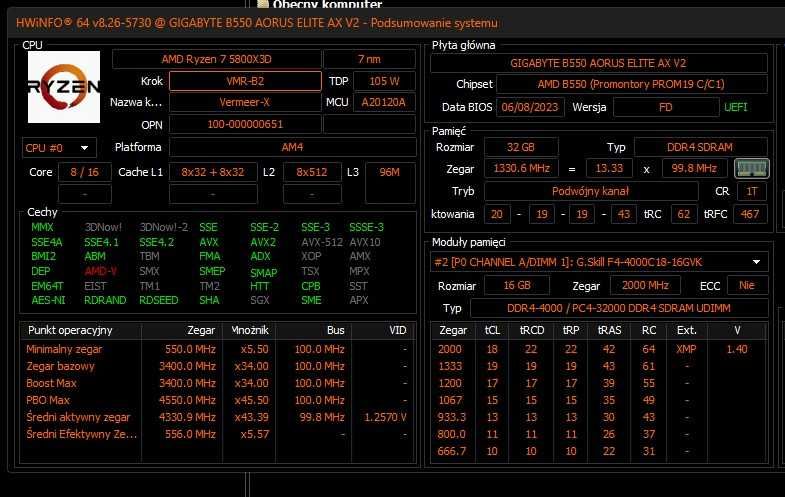
Task: Click the SHA feature flag
Action: [209, 300]
